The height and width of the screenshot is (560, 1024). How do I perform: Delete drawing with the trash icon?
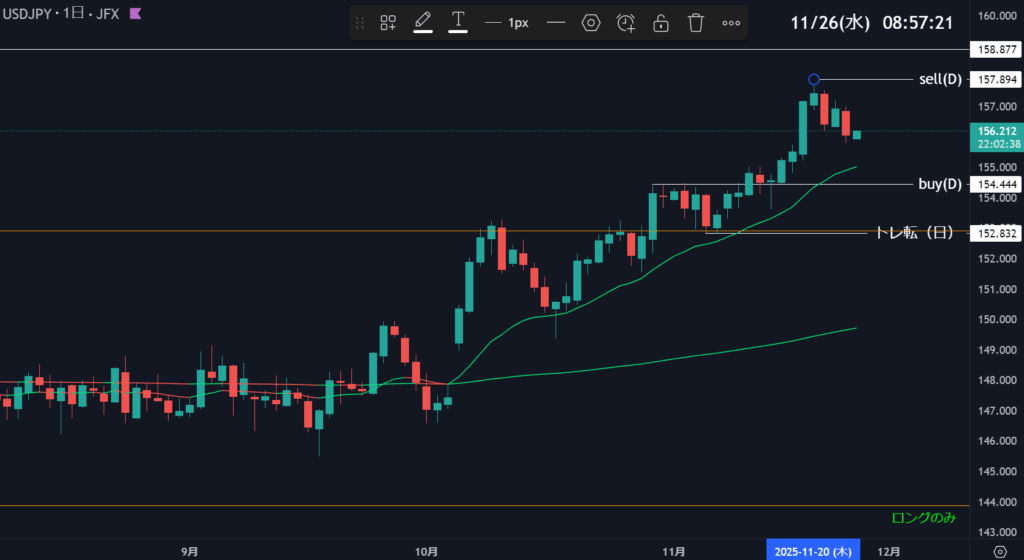(696, 23)
